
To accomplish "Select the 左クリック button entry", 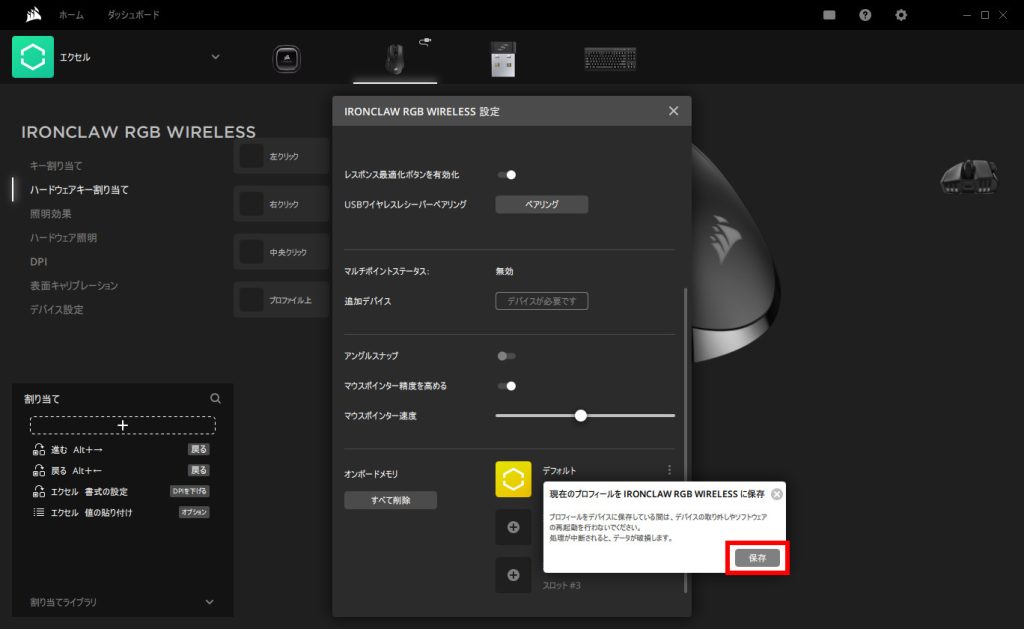I will pyautogui.click(x=281, y=156).
